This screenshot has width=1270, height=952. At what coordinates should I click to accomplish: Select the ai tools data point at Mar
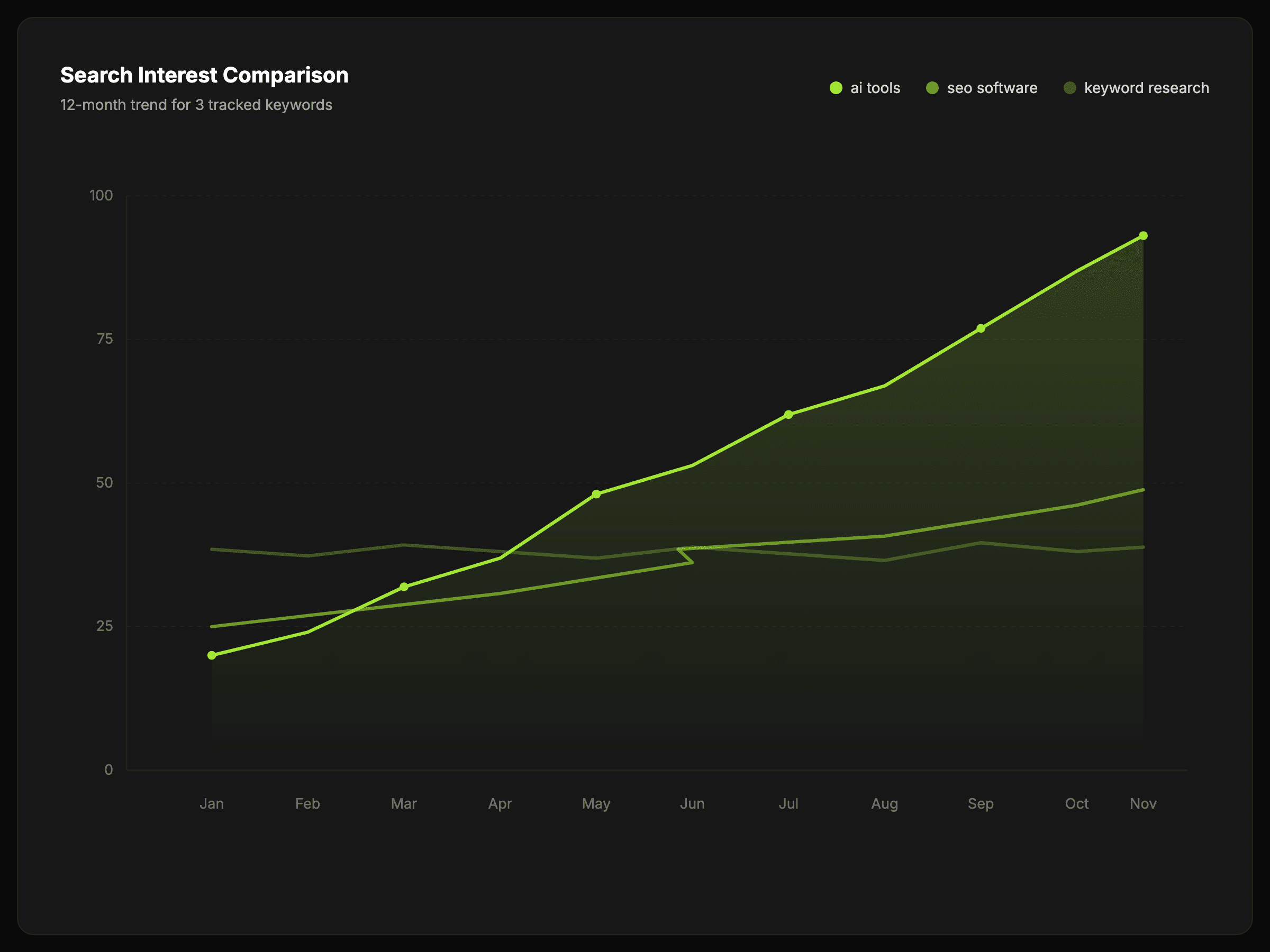pos(404,587)
